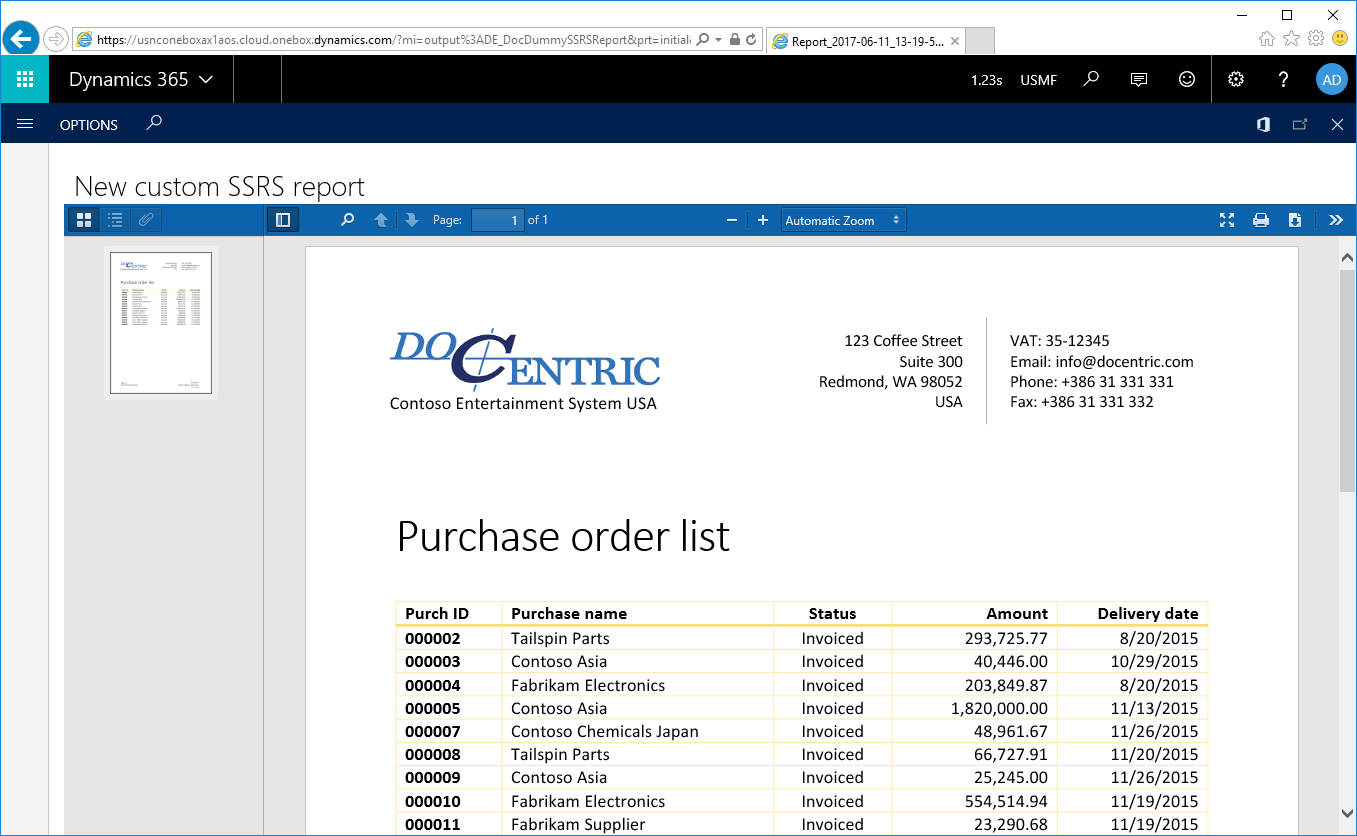Click the print icon in viewer toolbar

pyautogui.click(x=1261, y=220)
